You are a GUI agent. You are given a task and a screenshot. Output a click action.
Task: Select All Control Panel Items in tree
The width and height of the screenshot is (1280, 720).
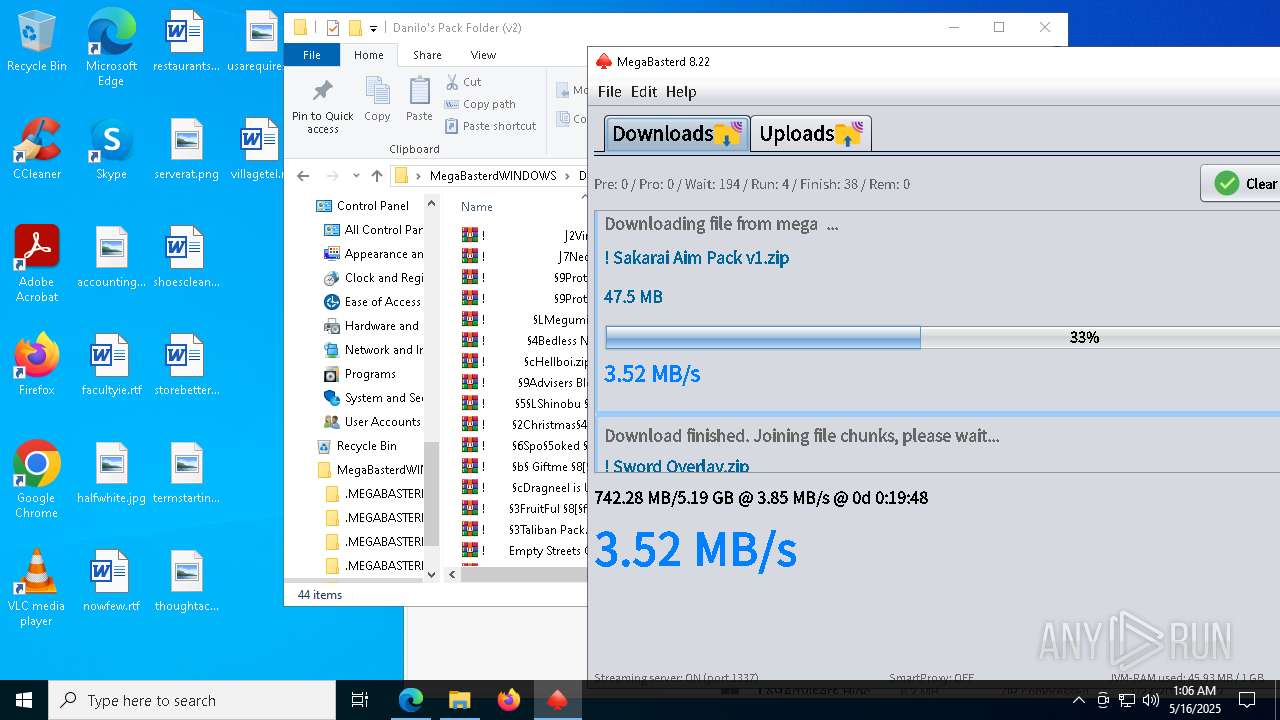coord(373,230)
